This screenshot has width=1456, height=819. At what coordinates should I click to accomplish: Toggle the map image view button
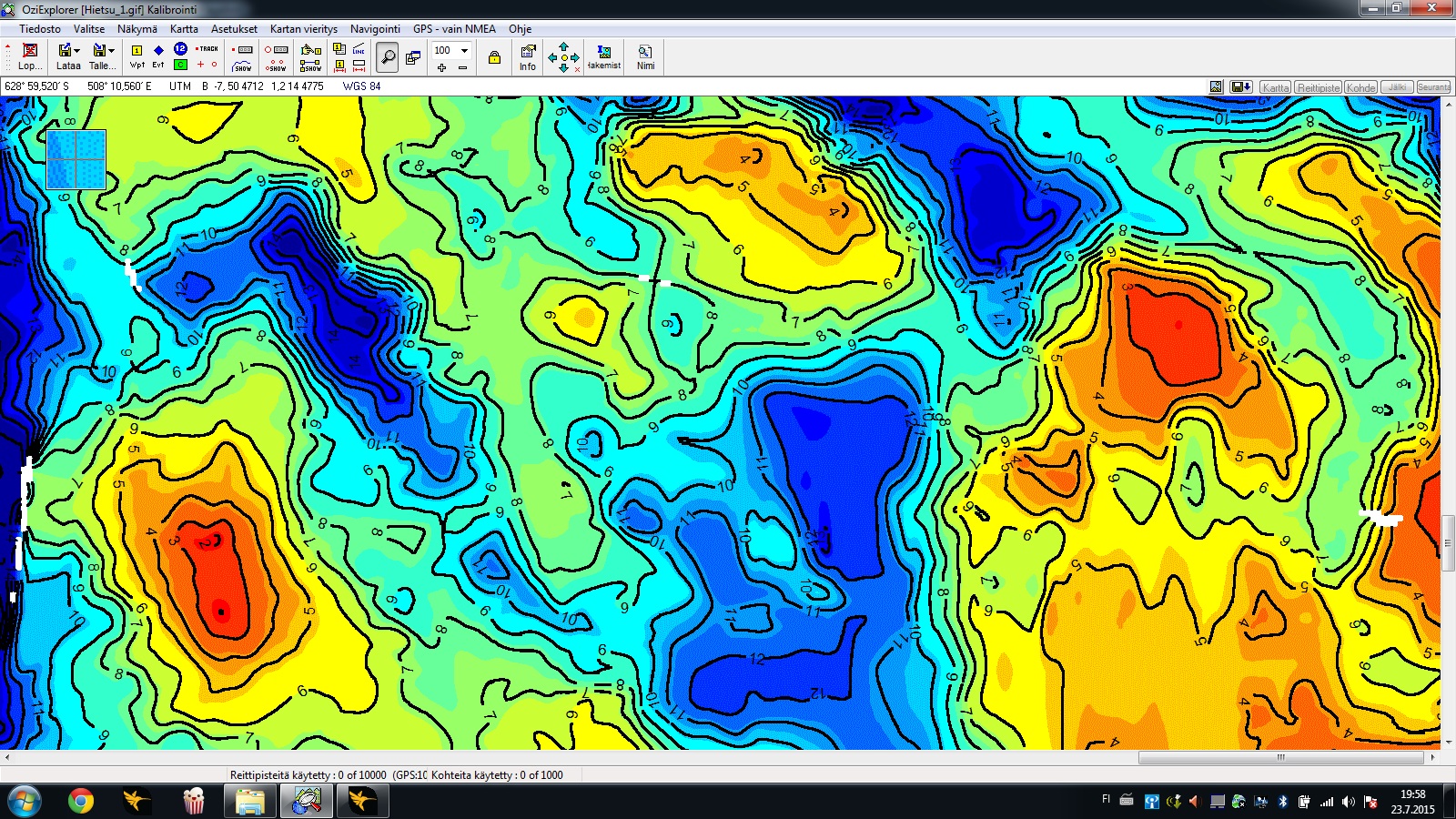(x=1216, y=87)
